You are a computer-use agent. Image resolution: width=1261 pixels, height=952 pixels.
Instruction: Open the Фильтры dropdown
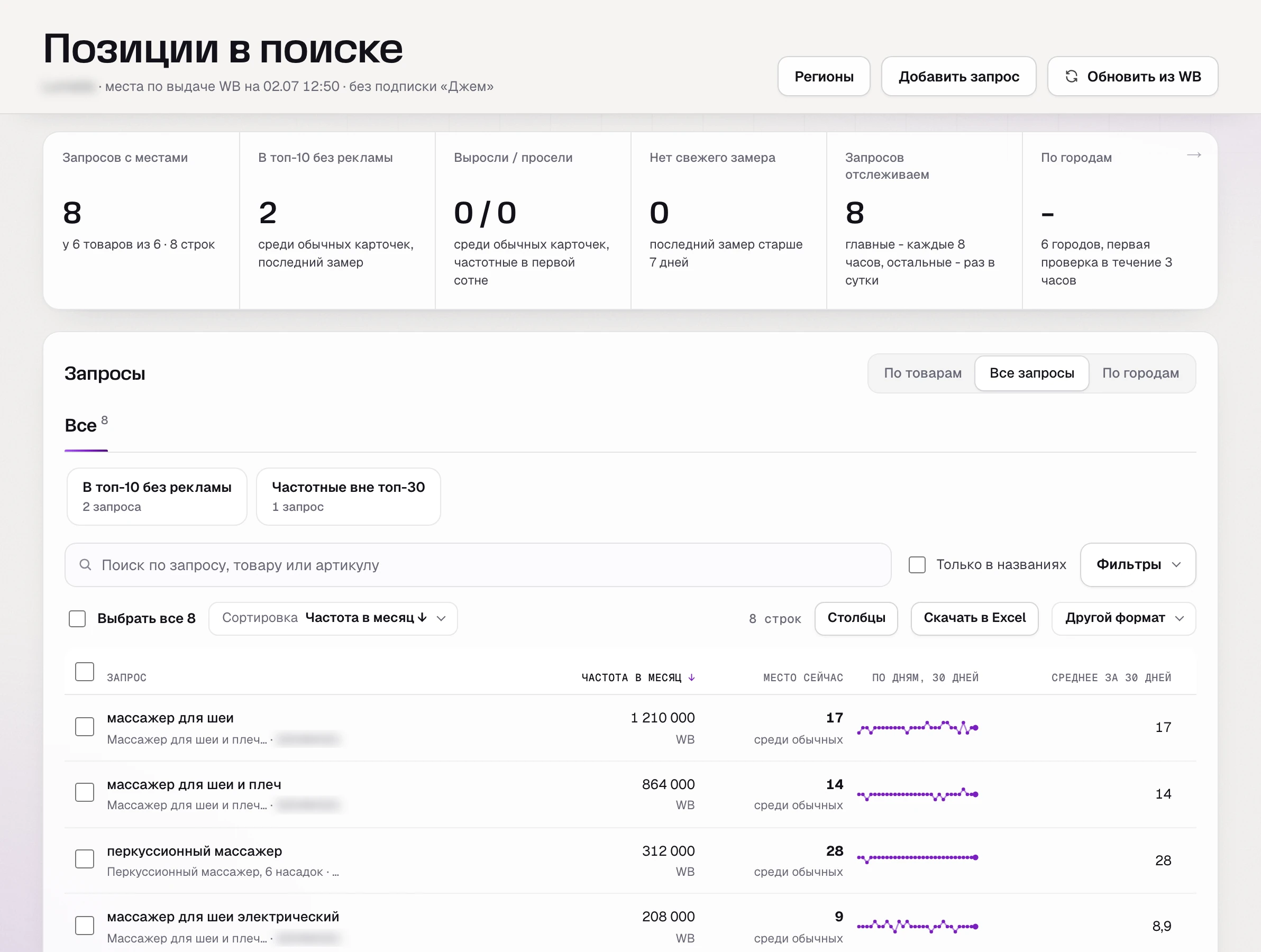pos(1138,565)
